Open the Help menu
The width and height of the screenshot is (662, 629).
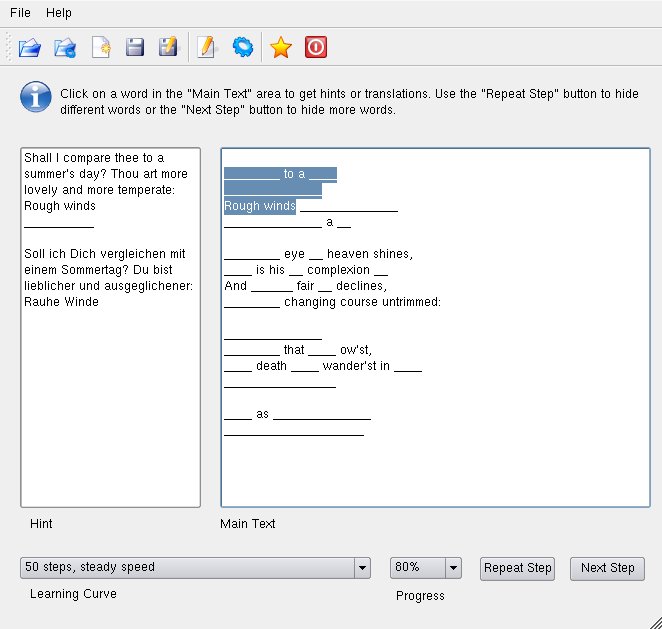[59, 13]
